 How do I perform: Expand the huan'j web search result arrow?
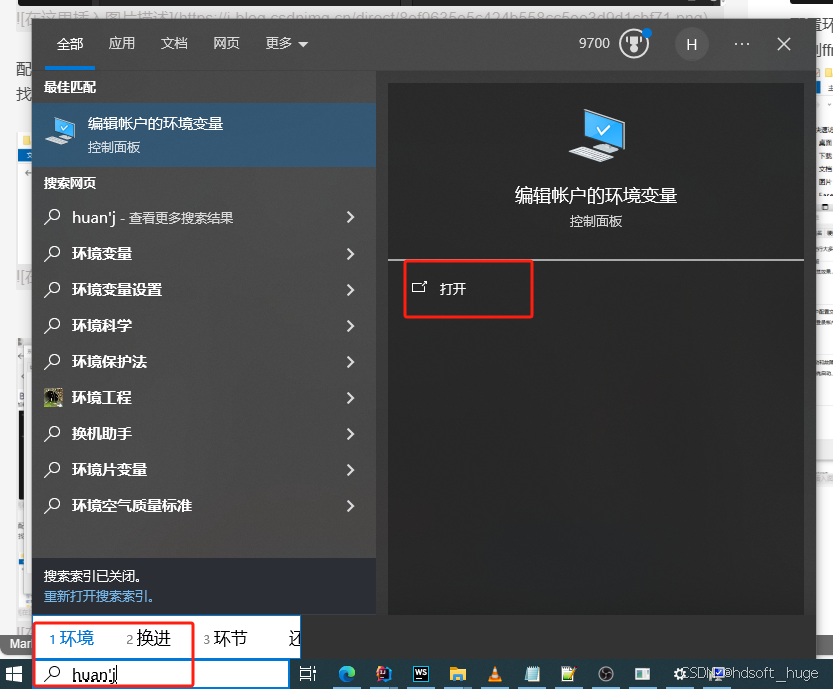(x=350, y=217)
